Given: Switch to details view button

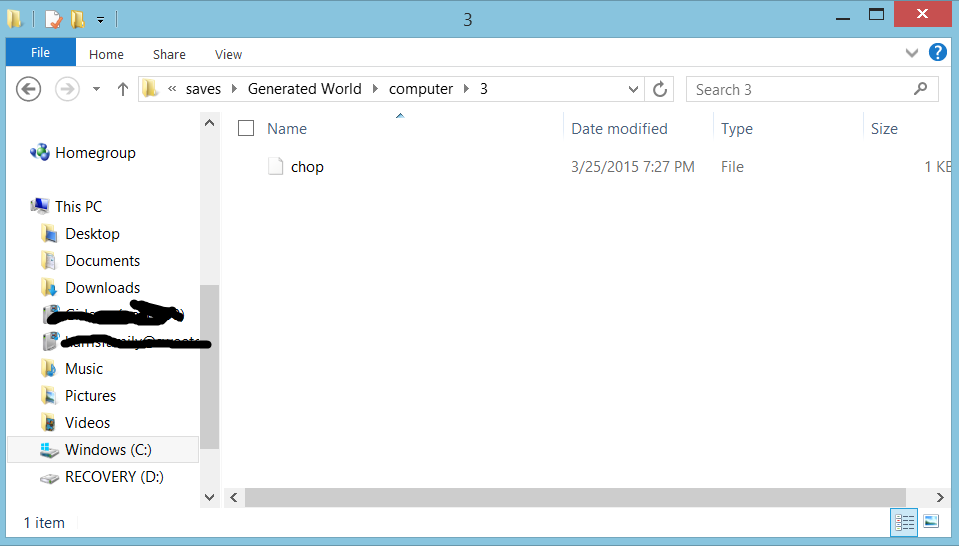Looking at the screenshot, I should 904,522.
